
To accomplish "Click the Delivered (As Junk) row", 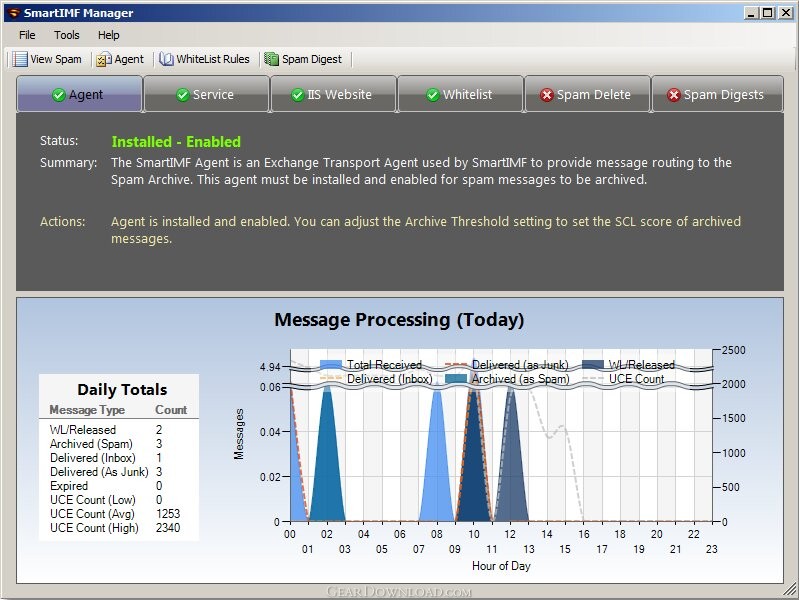I will click(119, 472).
